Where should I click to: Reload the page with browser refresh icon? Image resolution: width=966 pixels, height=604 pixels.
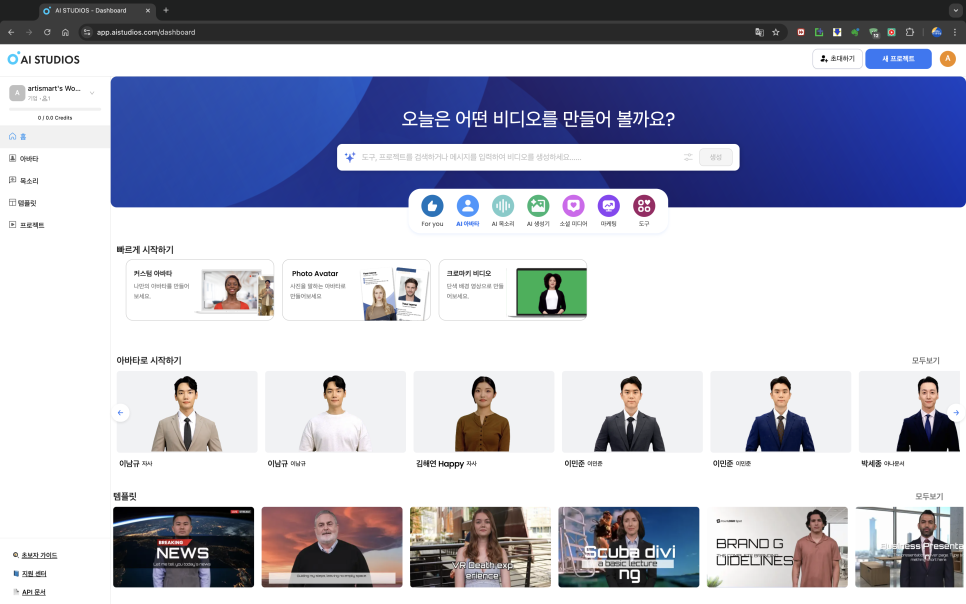tap(47, 32)
